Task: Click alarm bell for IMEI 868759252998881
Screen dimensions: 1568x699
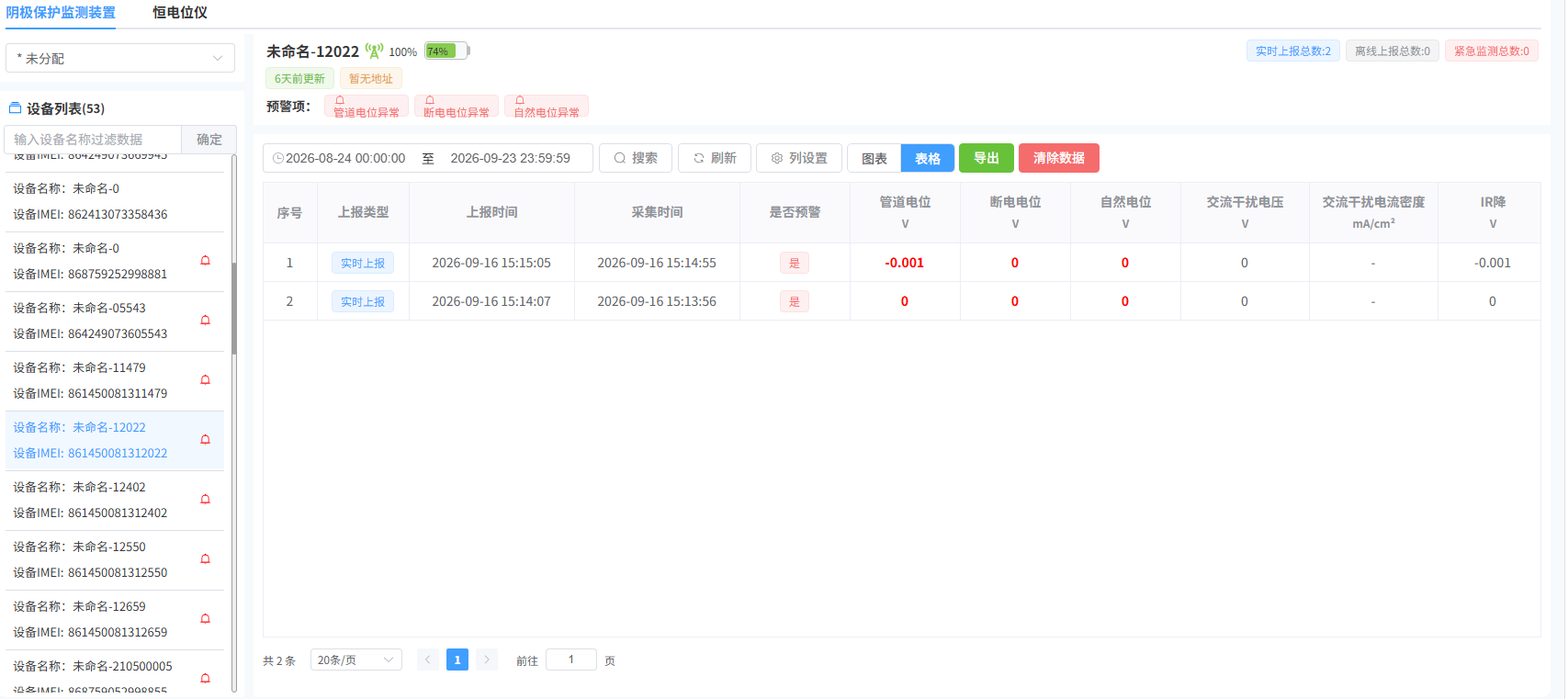Action: pos(206,261)
